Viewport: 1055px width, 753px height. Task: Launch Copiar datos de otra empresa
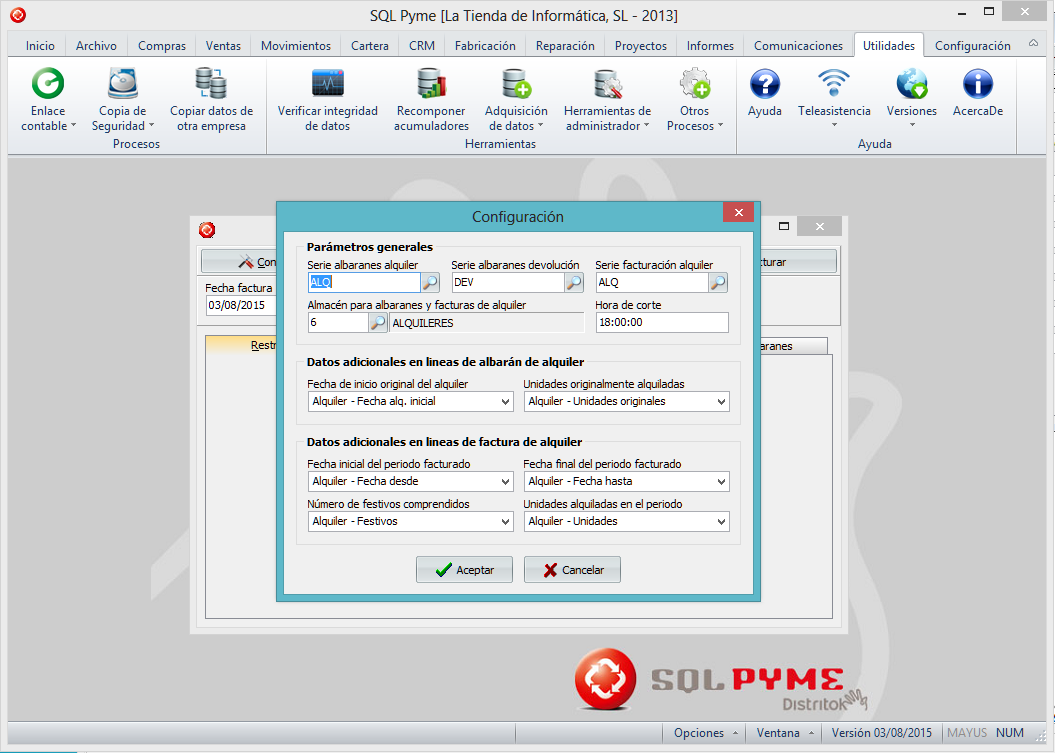(211, 84)
